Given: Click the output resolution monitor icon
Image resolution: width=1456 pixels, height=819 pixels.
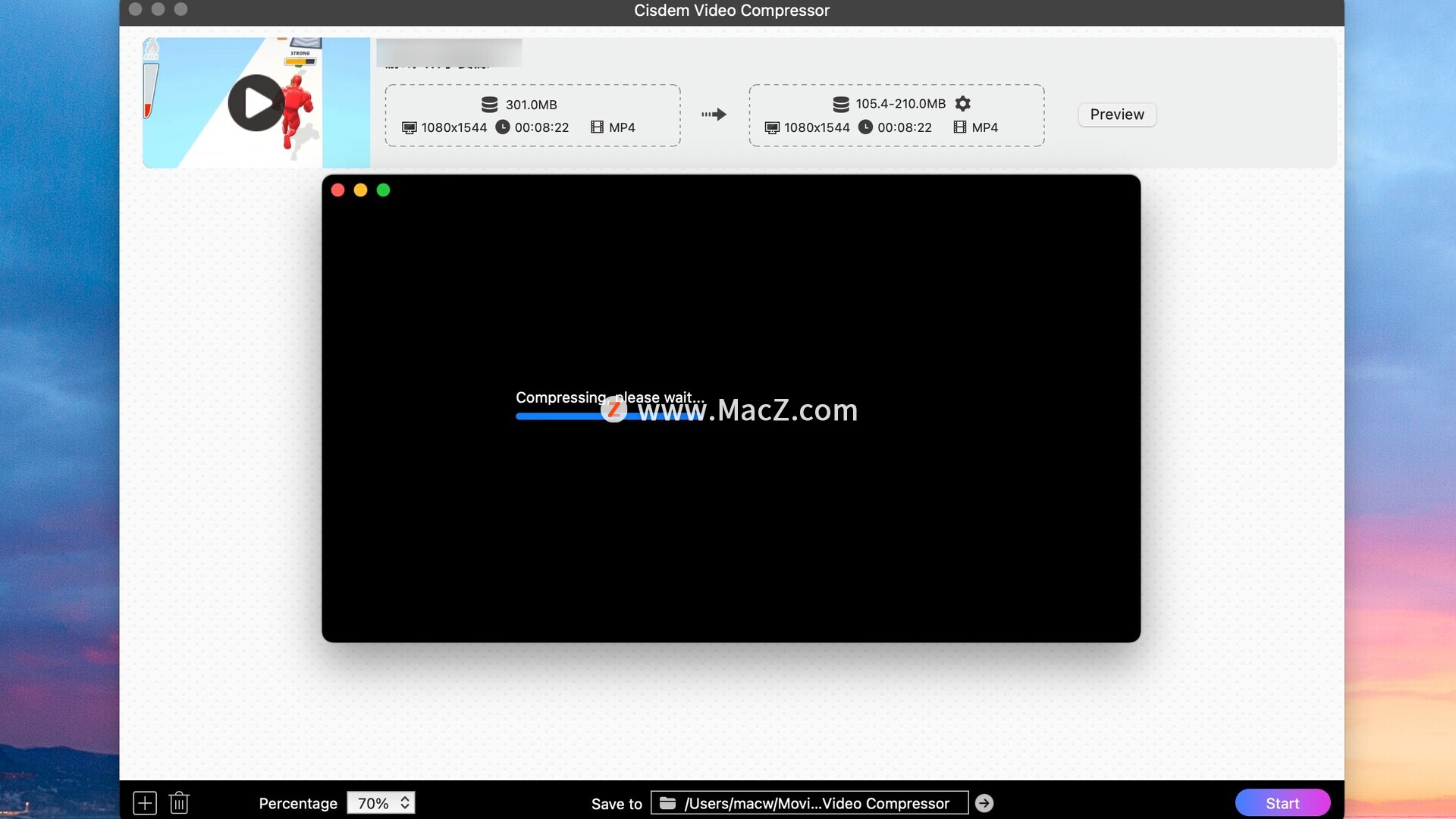Looking at the screenshot, I should (772, 127).
